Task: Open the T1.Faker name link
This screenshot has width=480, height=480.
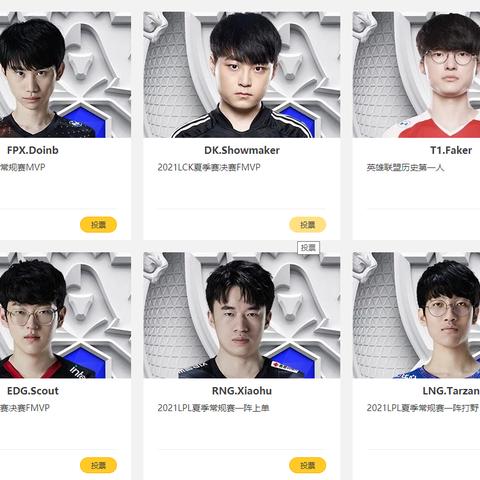Action: coord(451,150)
